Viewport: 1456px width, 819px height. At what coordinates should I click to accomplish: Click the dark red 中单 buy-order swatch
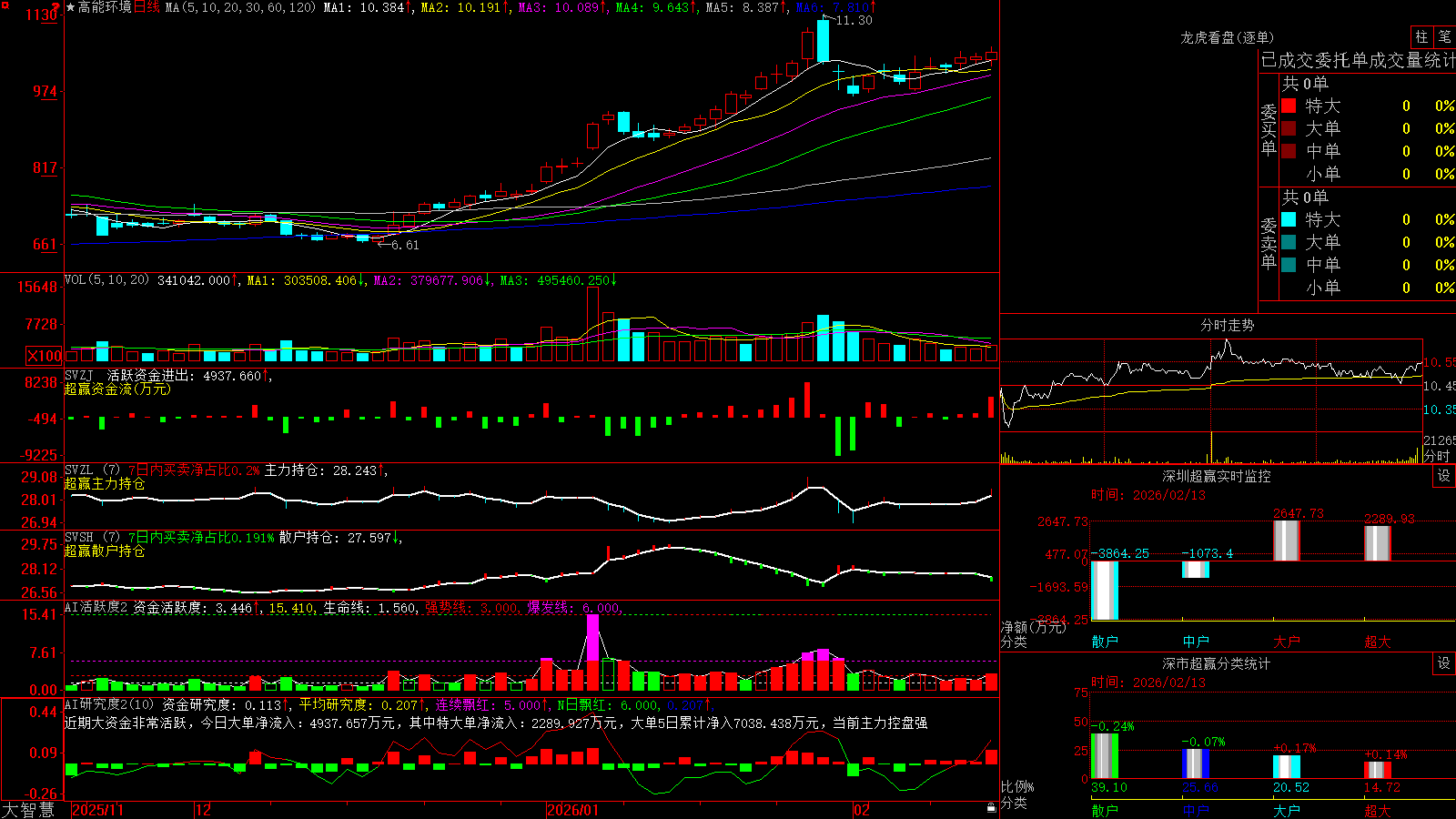click(x=1289, y=151)
